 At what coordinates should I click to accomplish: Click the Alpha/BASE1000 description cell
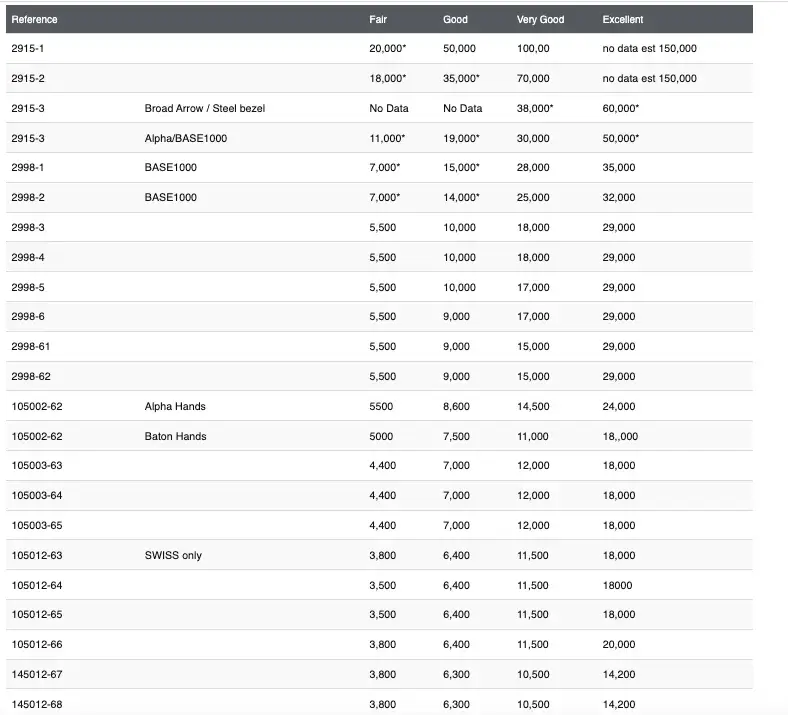tap(186, 138)
